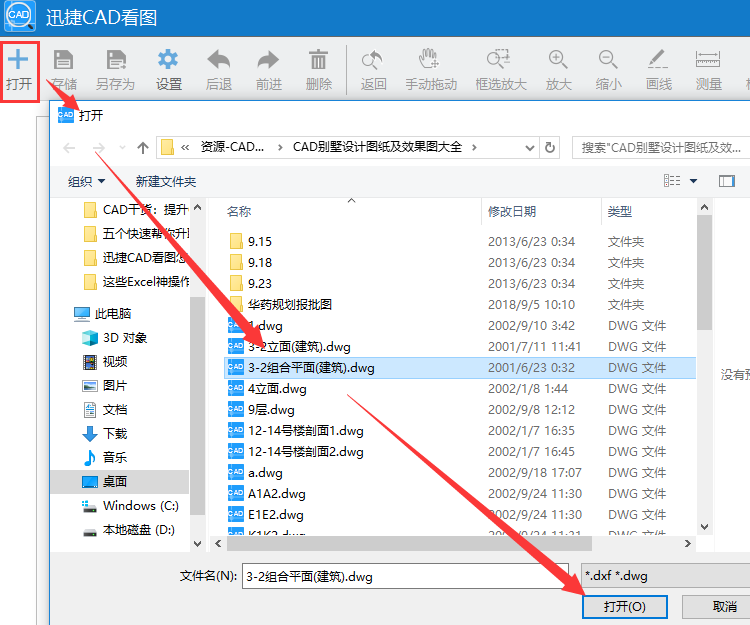Click the search box for the folder
Screen dimensions: 750x625
662,147
